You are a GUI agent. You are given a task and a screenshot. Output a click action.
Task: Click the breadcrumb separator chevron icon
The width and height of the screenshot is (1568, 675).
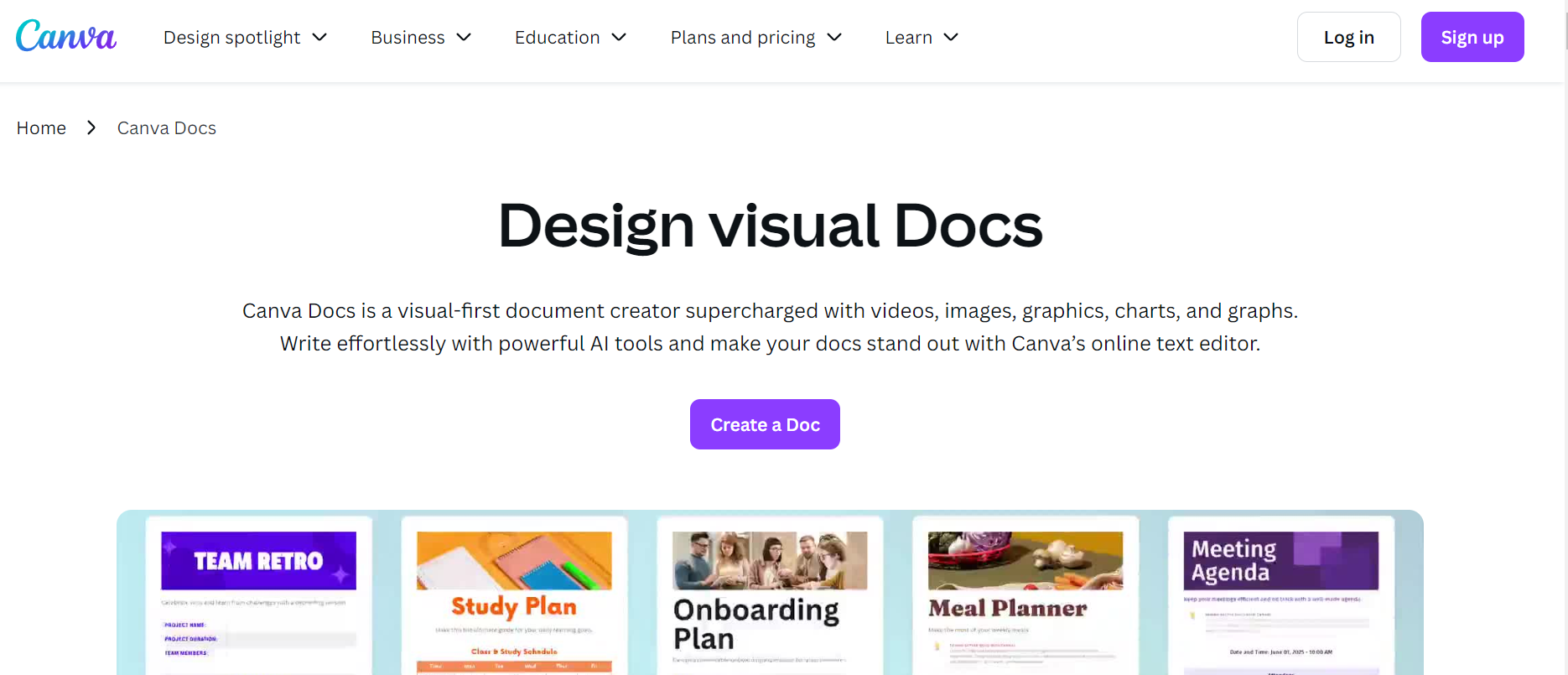coord(91,127)
